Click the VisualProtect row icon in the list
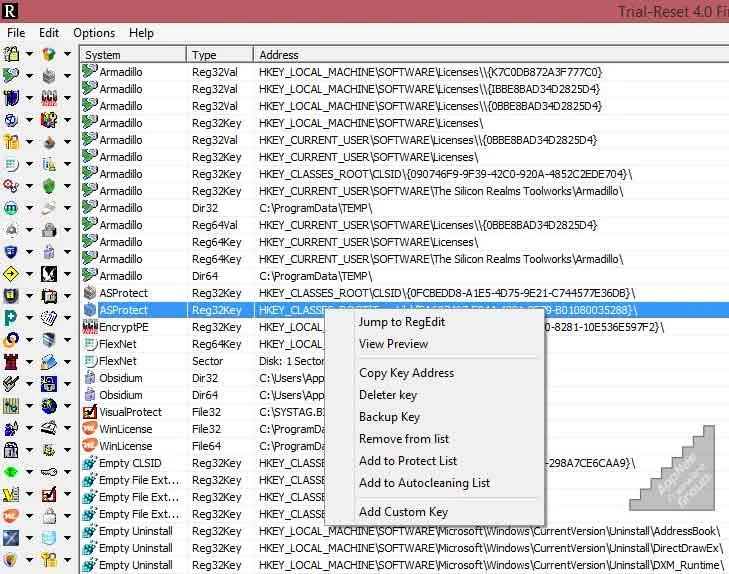729x574 pixels. click(x=89, y=412)
